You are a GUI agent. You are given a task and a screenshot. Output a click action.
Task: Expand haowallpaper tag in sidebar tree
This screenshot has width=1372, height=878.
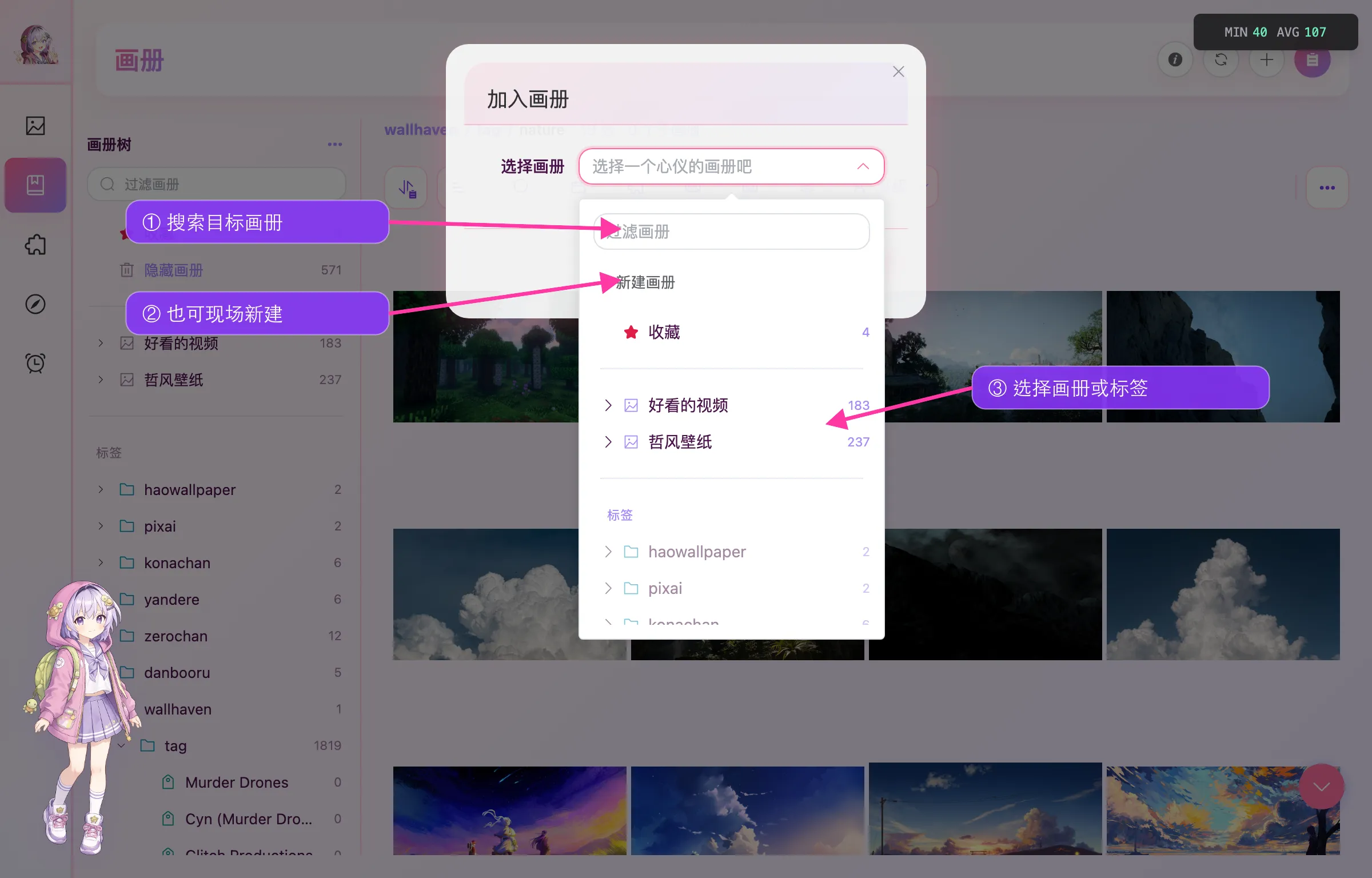[101, 489]
